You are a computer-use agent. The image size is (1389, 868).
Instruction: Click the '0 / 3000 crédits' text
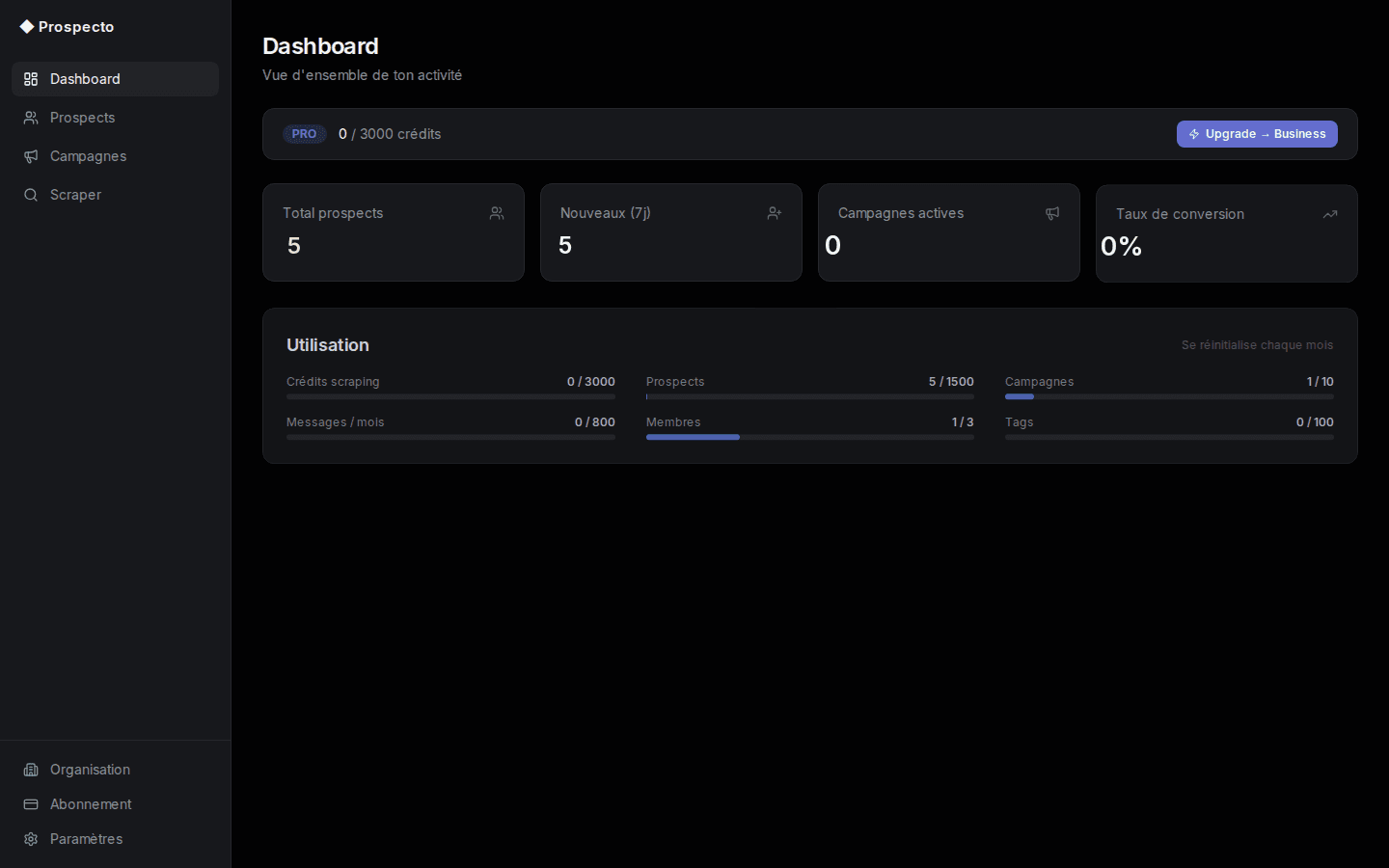tap(390, 134)
